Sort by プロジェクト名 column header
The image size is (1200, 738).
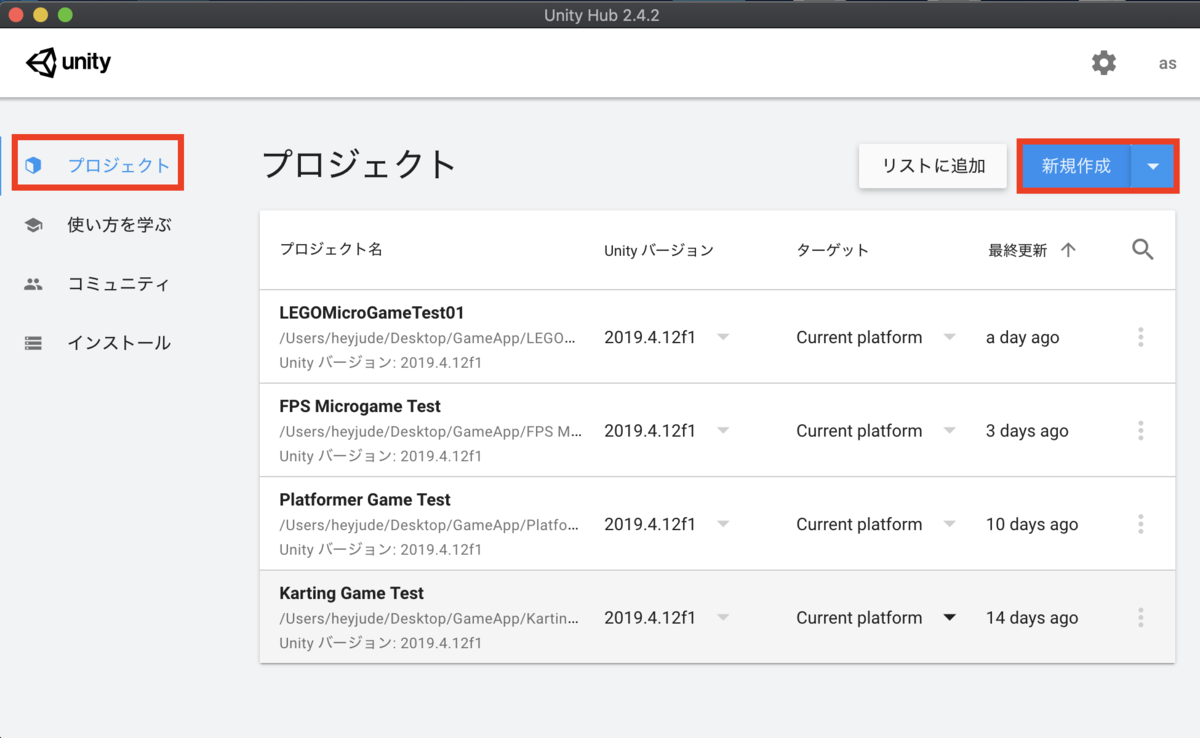[x=331, y=249]
